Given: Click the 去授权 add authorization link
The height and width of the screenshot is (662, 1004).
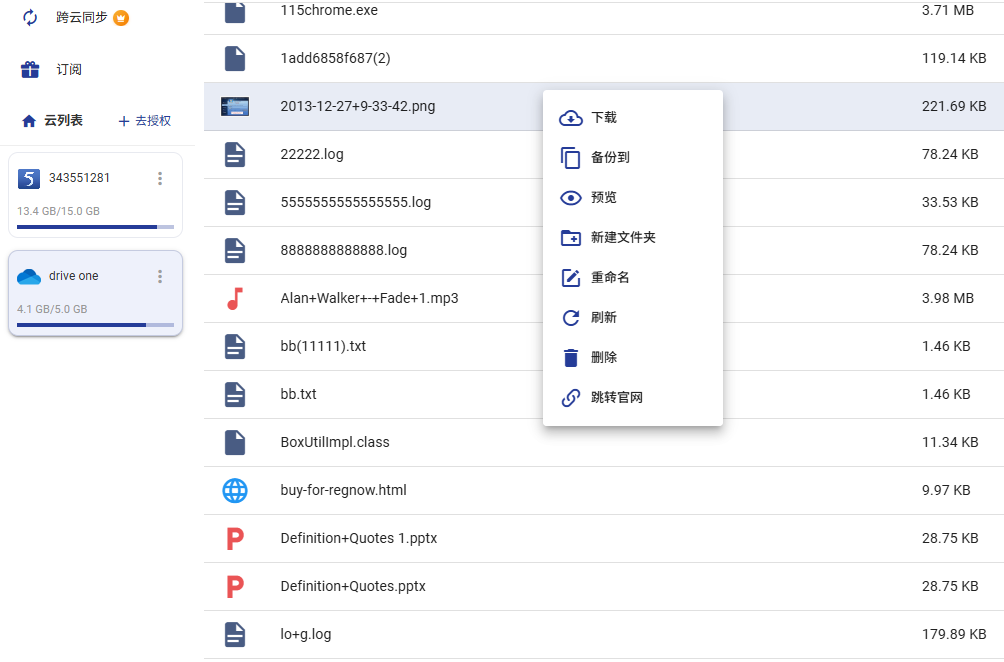Looking at the screenshot, I should tap(145, 121).
